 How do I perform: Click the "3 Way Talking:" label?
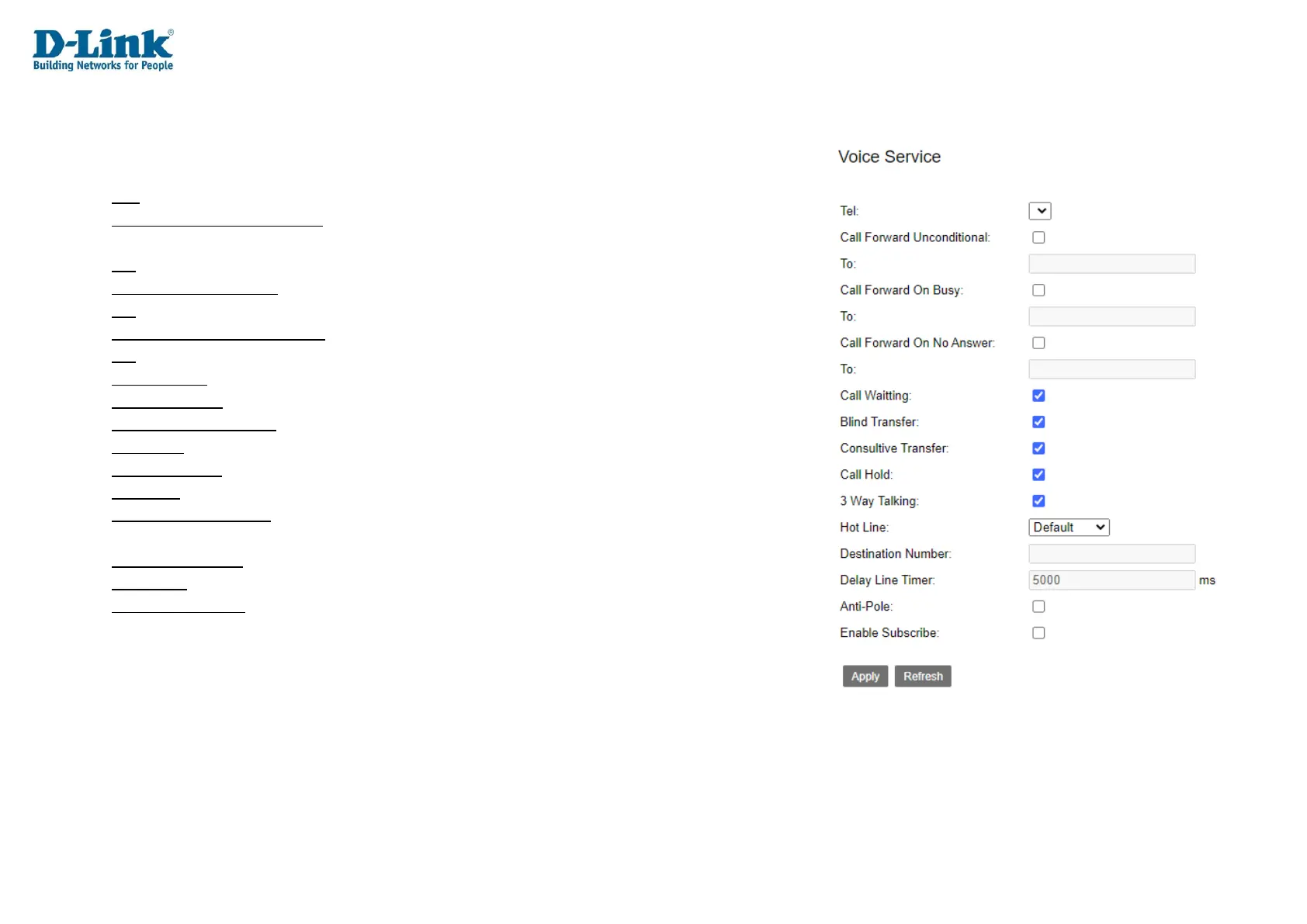(879, 501)
